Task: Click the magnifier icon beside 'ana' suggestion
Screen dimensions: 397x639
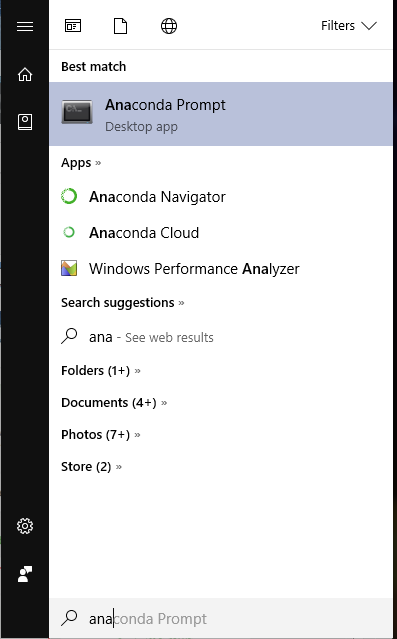Action: (69, 336)
